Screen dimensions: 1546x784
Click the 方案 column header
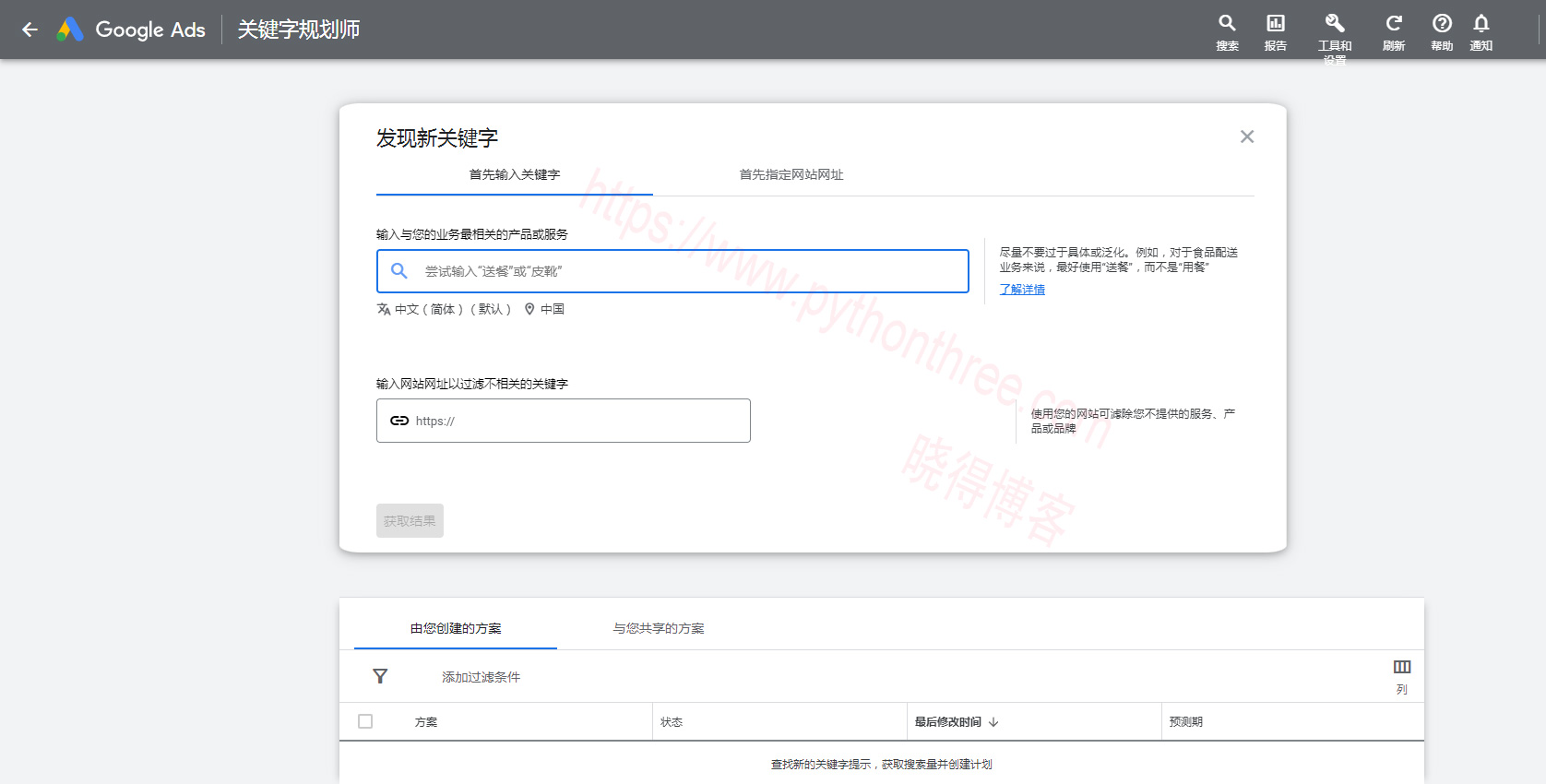tap(426, 722)
